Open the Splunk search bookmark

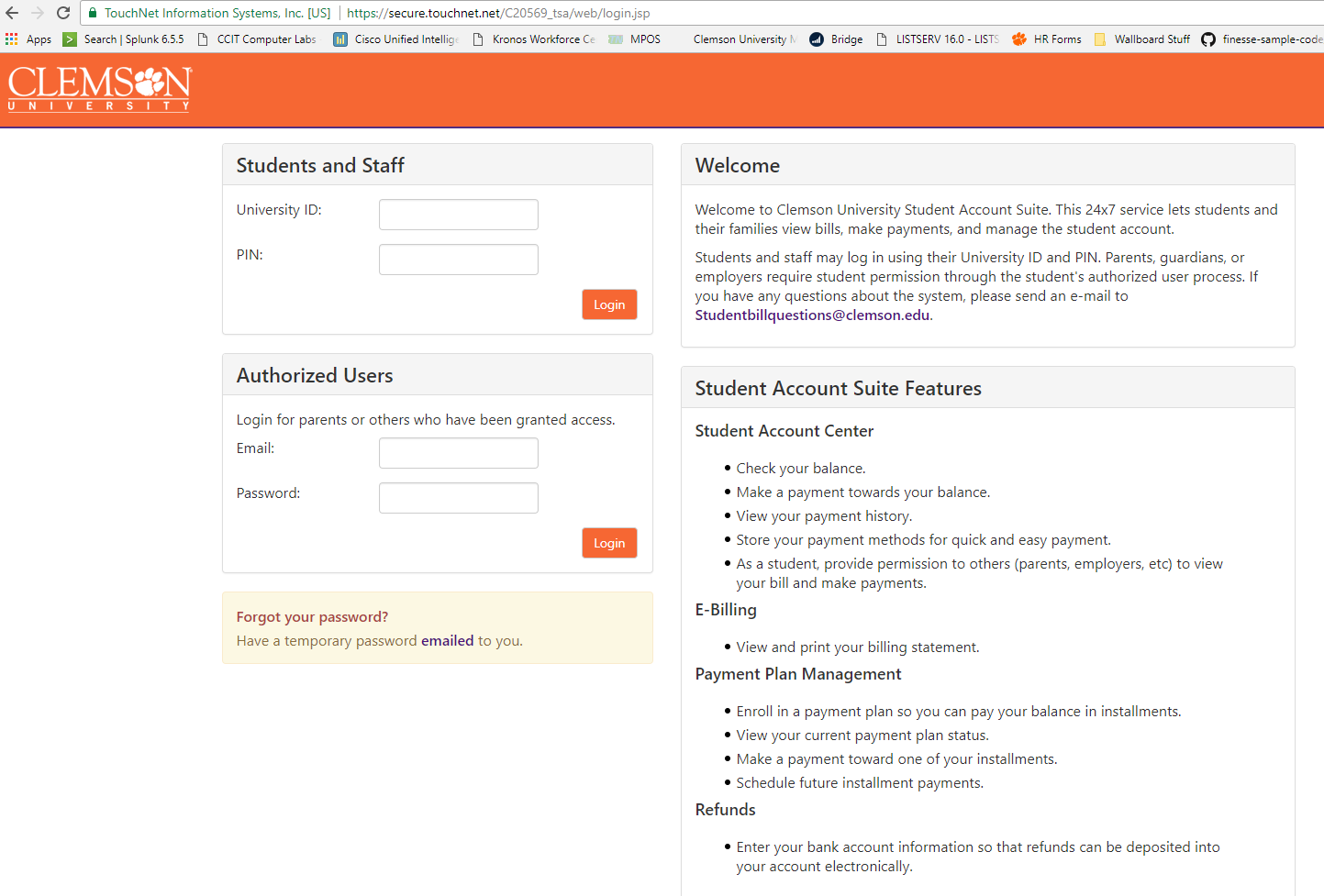tap(124, 39)
